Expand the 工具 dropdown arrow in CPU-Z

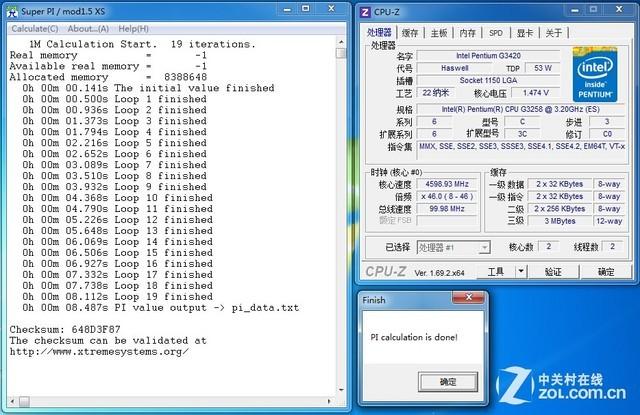(x=521, y=272)
